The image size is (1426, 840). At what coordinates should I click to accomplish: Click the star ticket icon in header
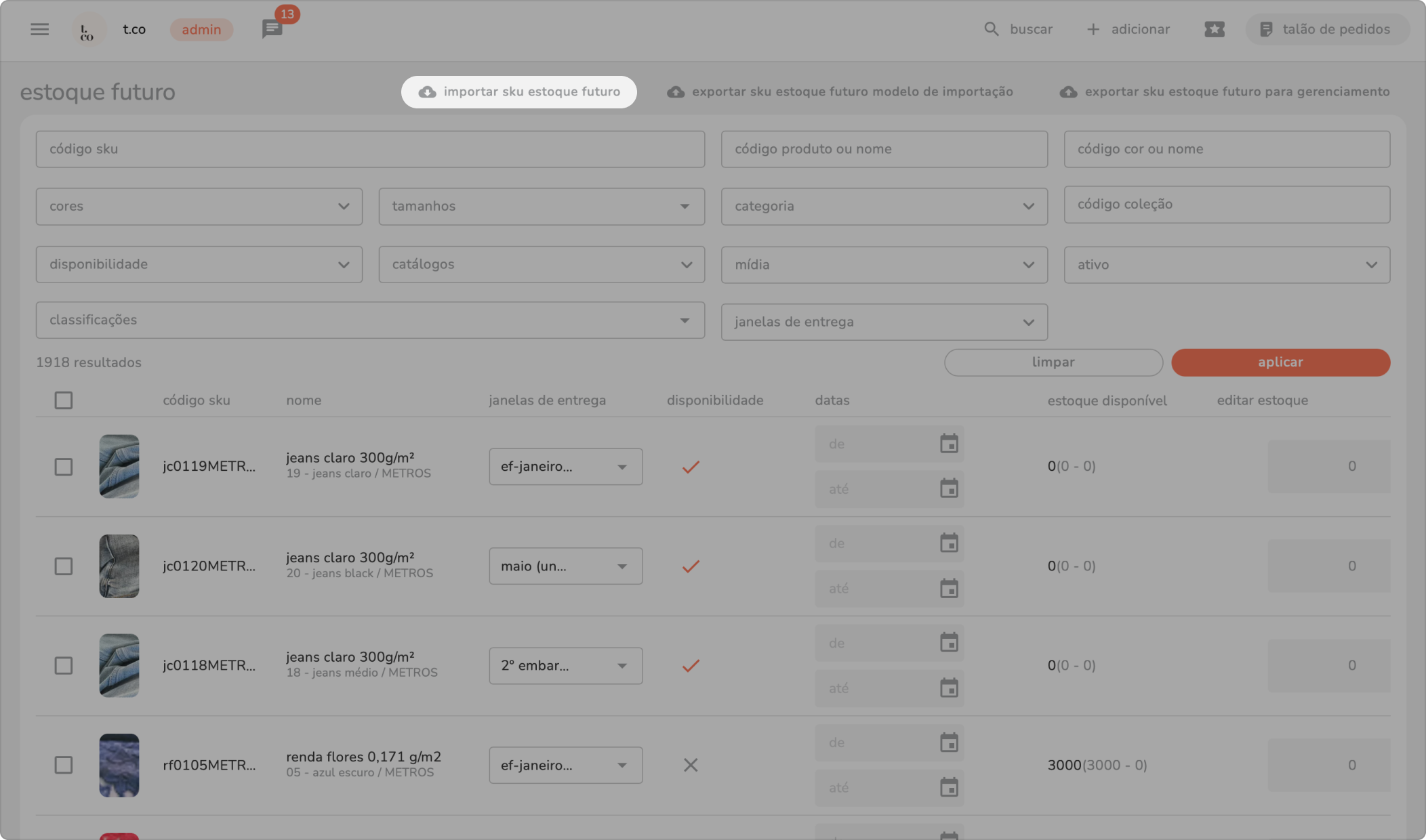tap(1214, 29)
